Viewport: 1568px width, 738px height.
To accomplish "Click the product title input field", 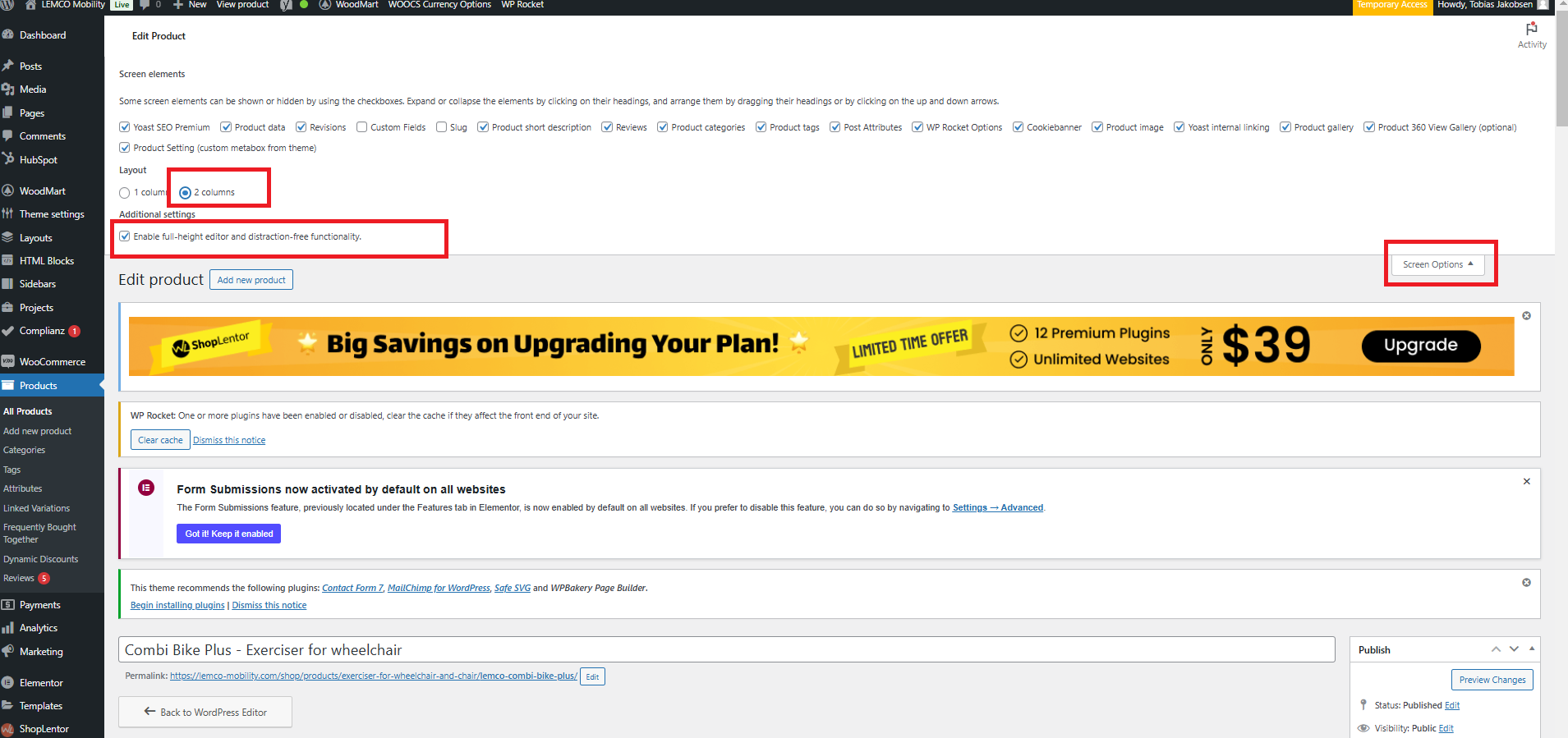I will (x=727, y=649).
